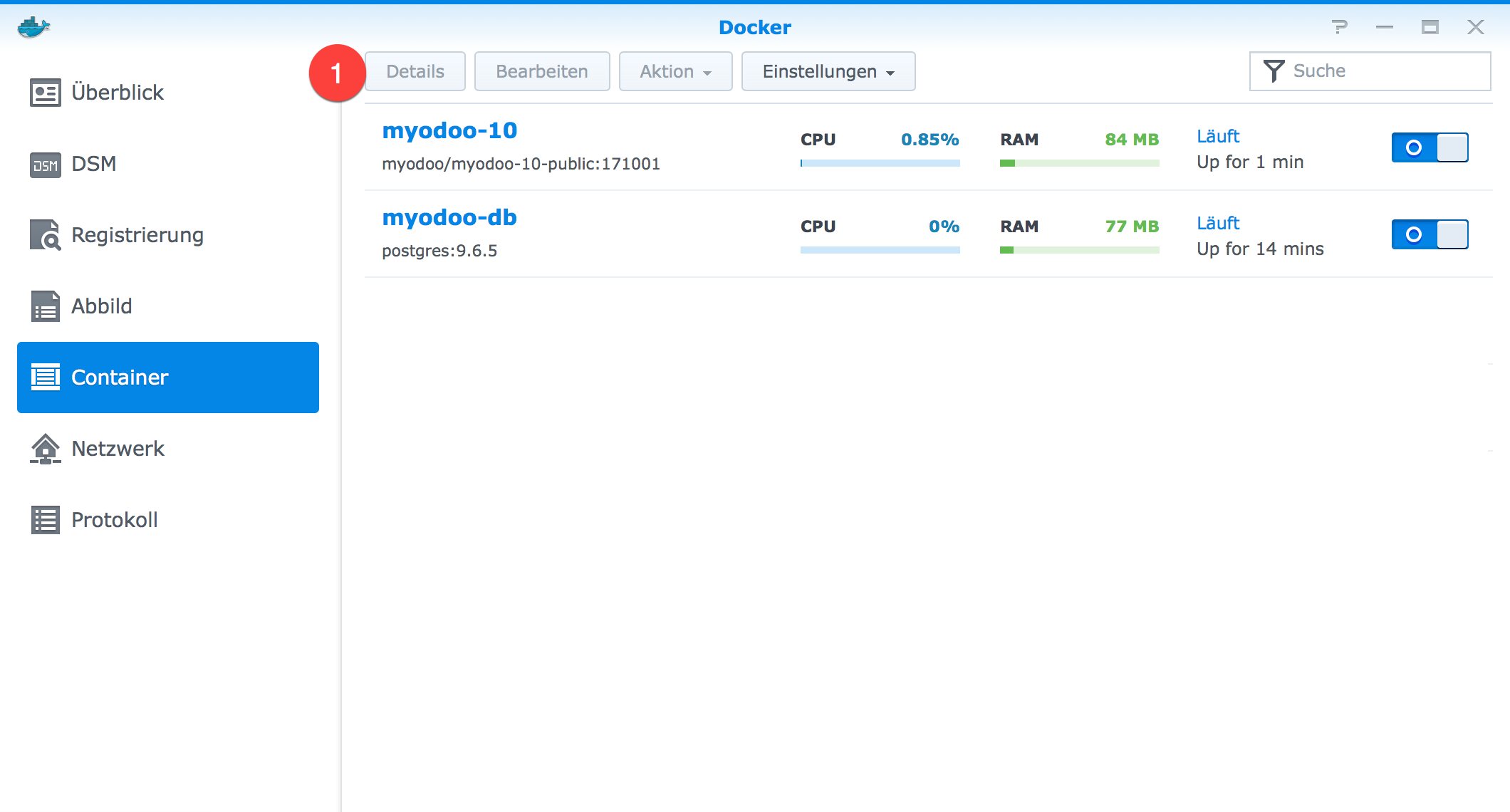This screenshot has height=812, width=1510.
Task: Switch to the Abbild section
Action: coord(101,306)
